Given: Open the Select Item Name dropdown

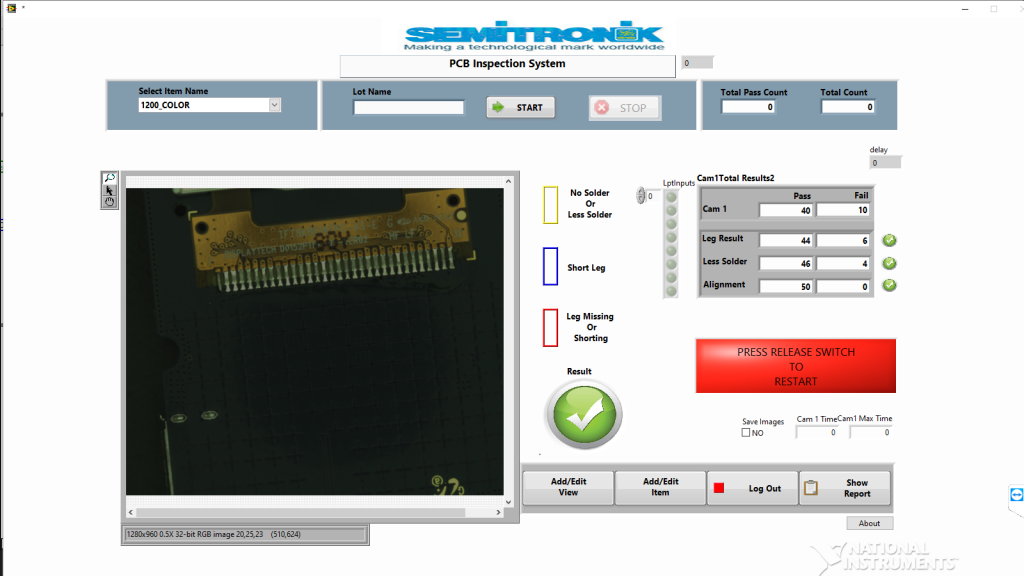Looking at the screenshot, I should [x=275, y=105].
